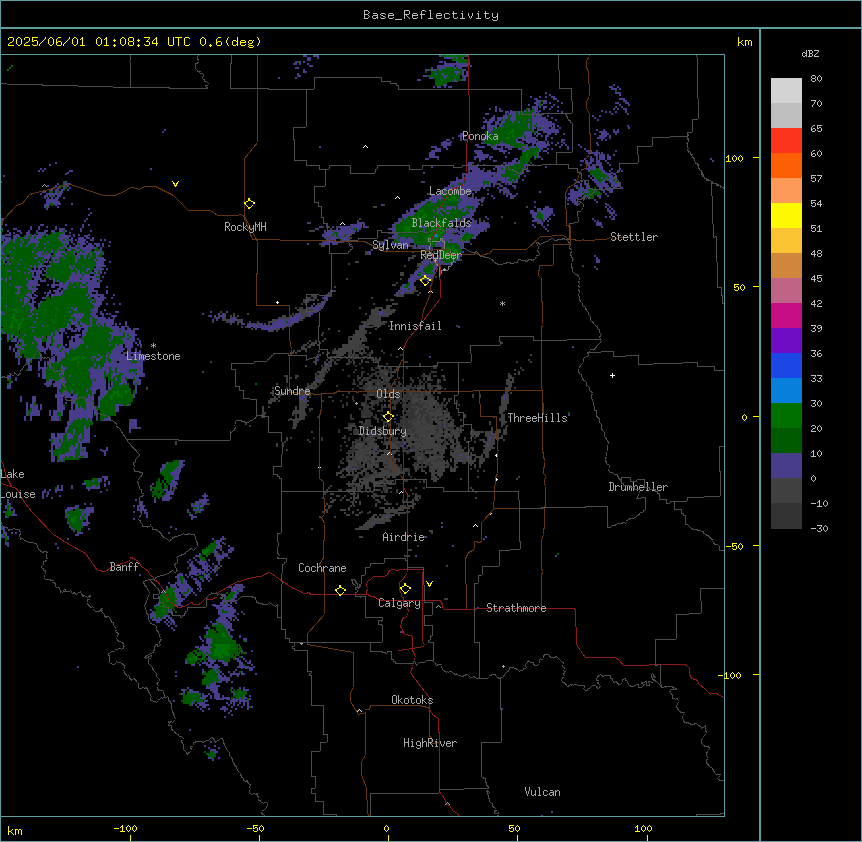Click the Sundre label
This screenshot has width=862, height=842.
coord(292,391)
